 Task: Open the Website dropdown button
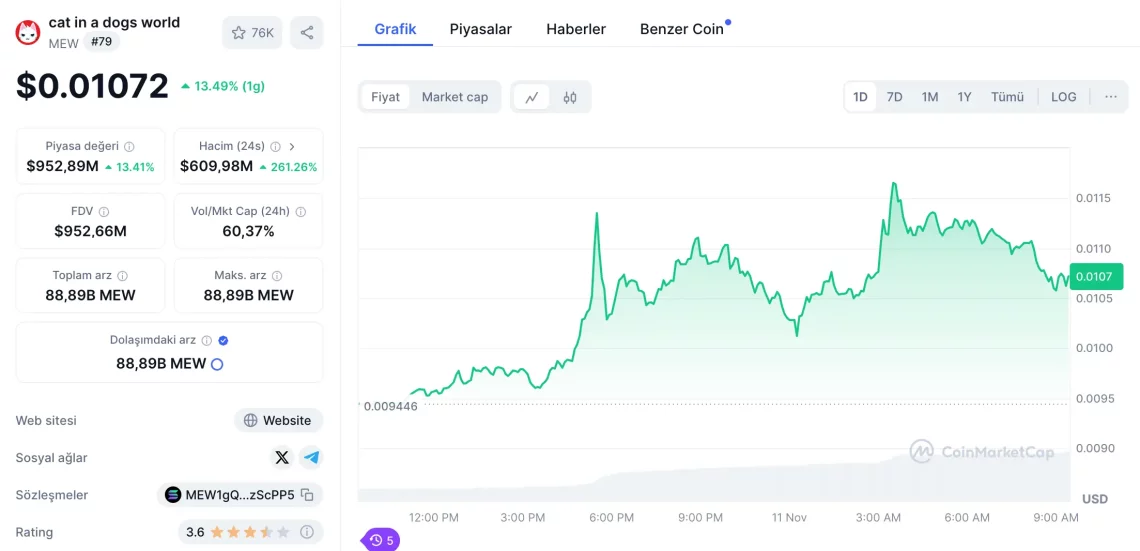[x=278, y=420]
